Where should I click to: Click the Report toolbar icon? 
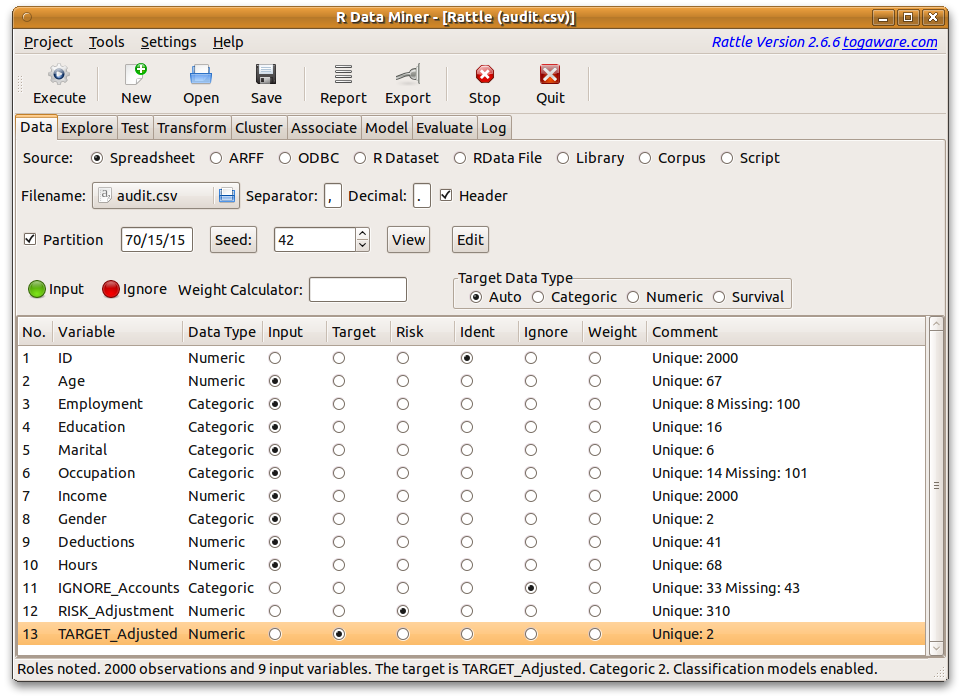tap(343, 75)
